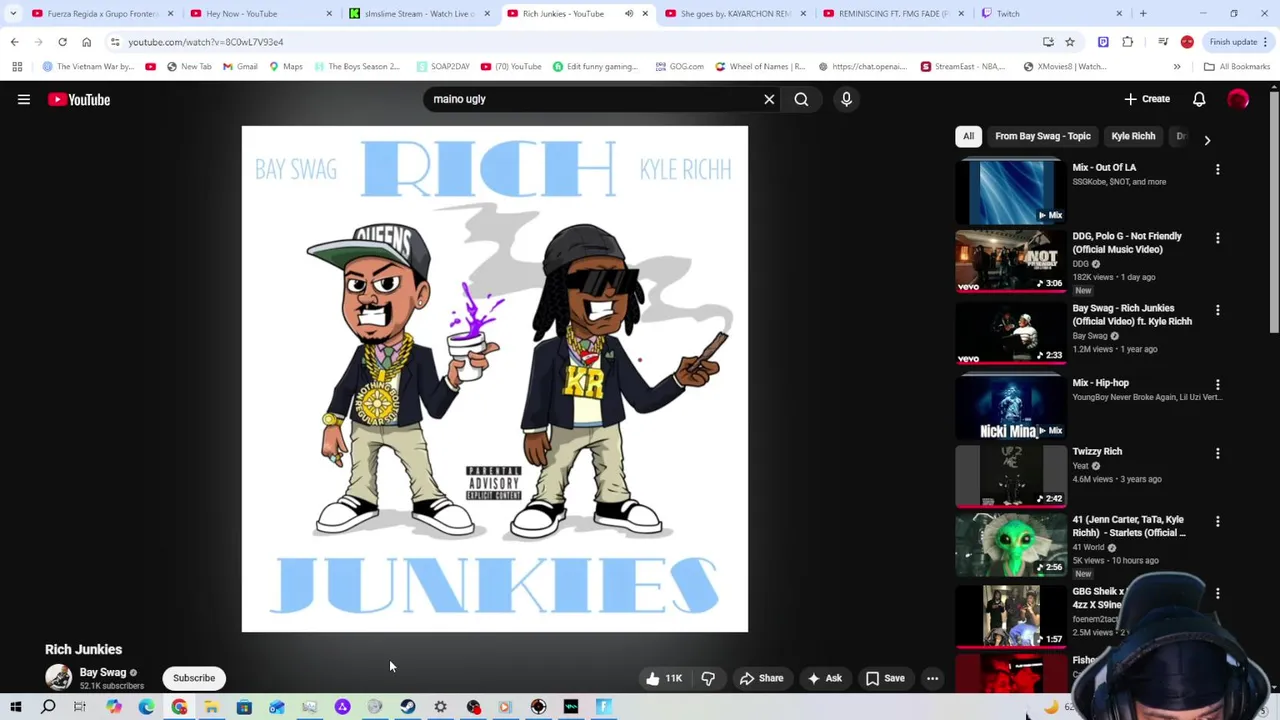Bookmark this page with the star icon
Screen dimensions: 1280x720
(x=1070, y=42)
